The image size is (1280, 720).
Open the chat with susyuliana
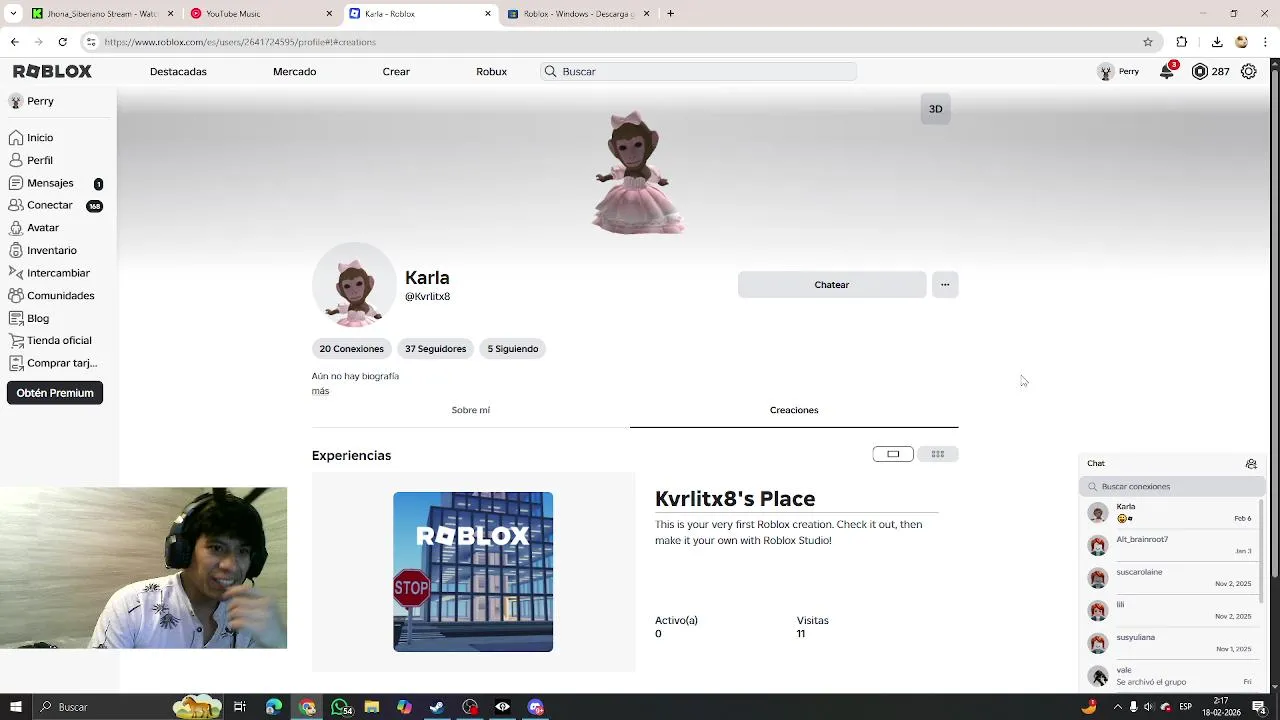[x=1170, y=643]
